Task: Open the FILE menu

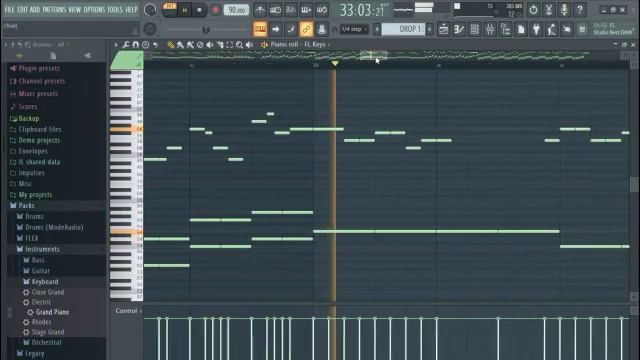Action: tap(9, 9)
